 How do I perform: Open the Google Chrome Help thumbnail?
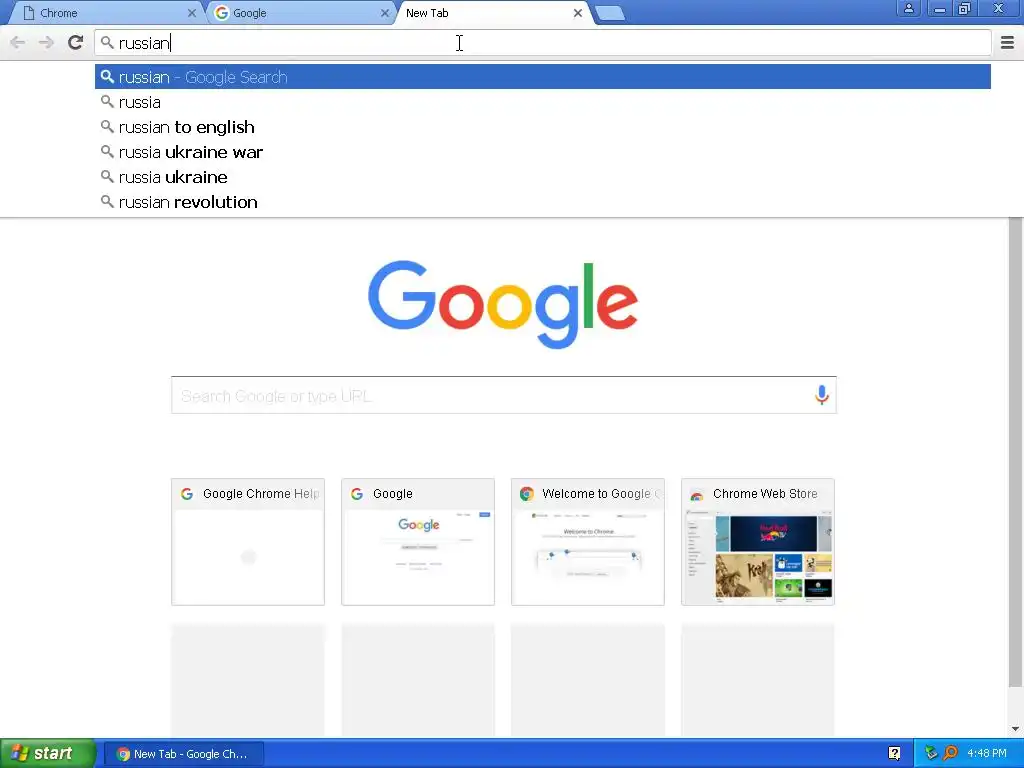tap(248, 542)
